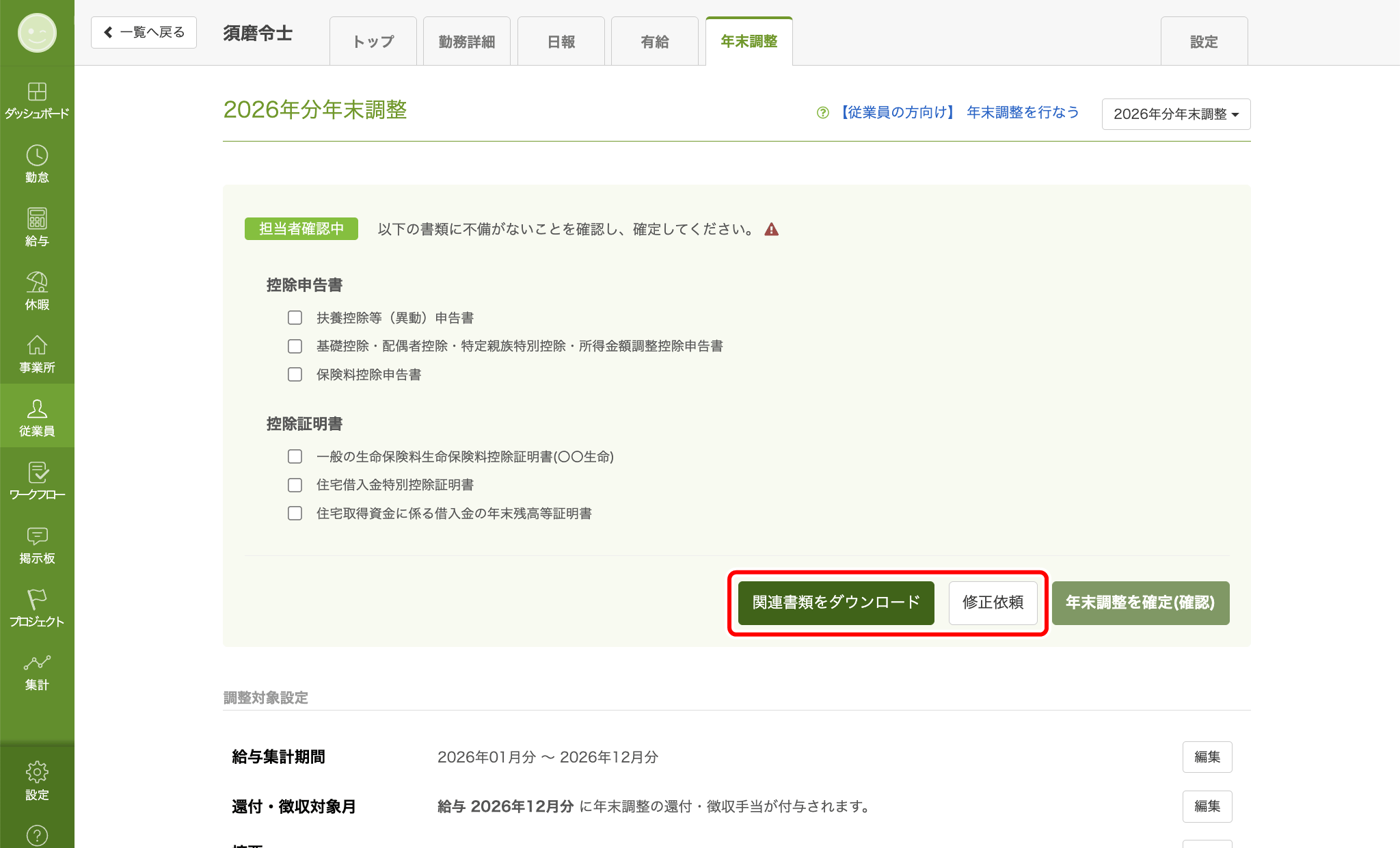Click 関連書類をダウンロード button
1400x848 pixels.
[836, 602]
